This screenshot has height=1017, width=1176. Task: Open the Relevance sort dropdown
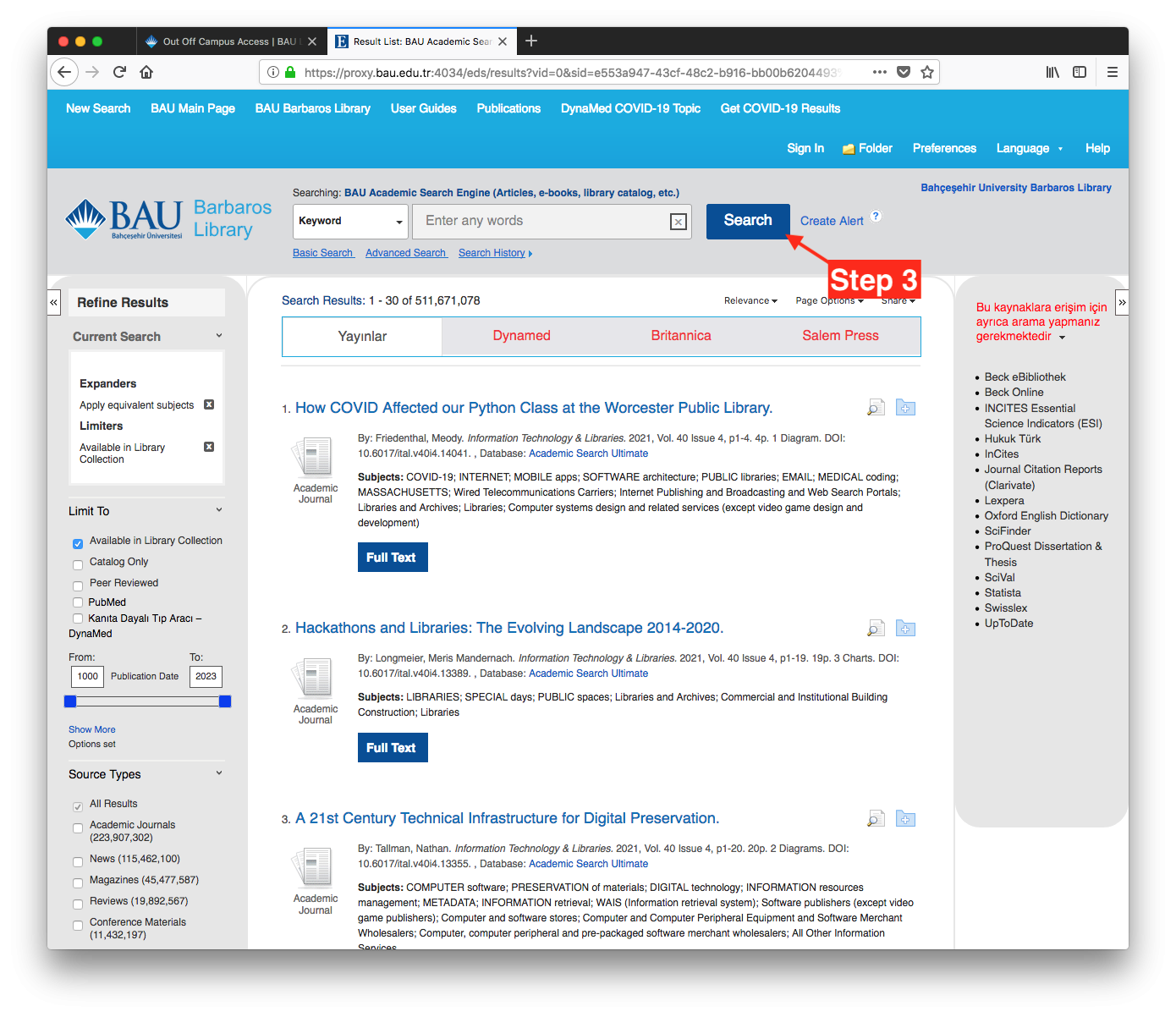click(x=750, y=301)
